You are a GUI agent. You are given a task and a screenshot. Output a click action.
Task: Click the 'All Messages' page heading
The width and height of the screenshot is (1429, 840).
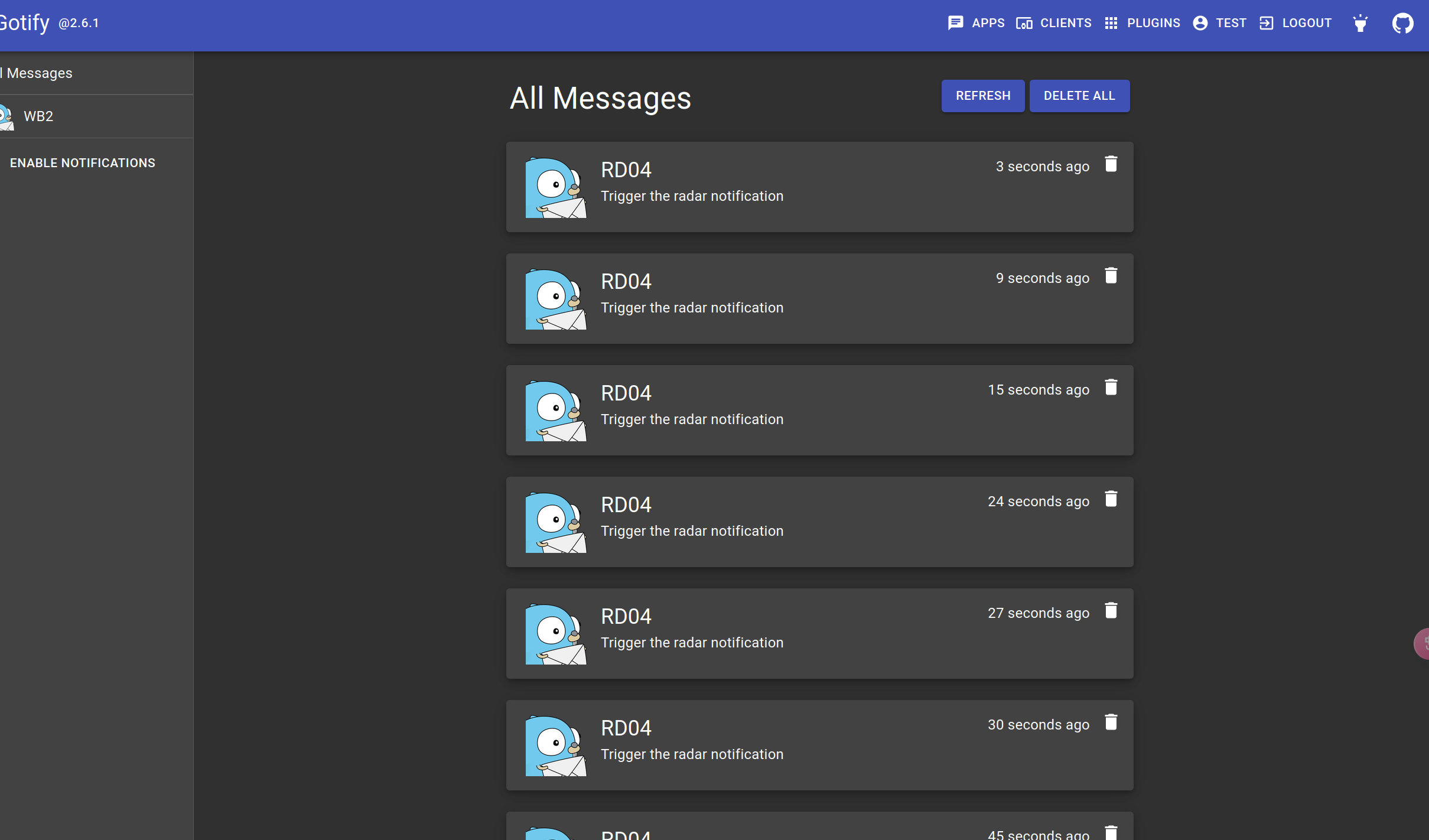point(600,98)
